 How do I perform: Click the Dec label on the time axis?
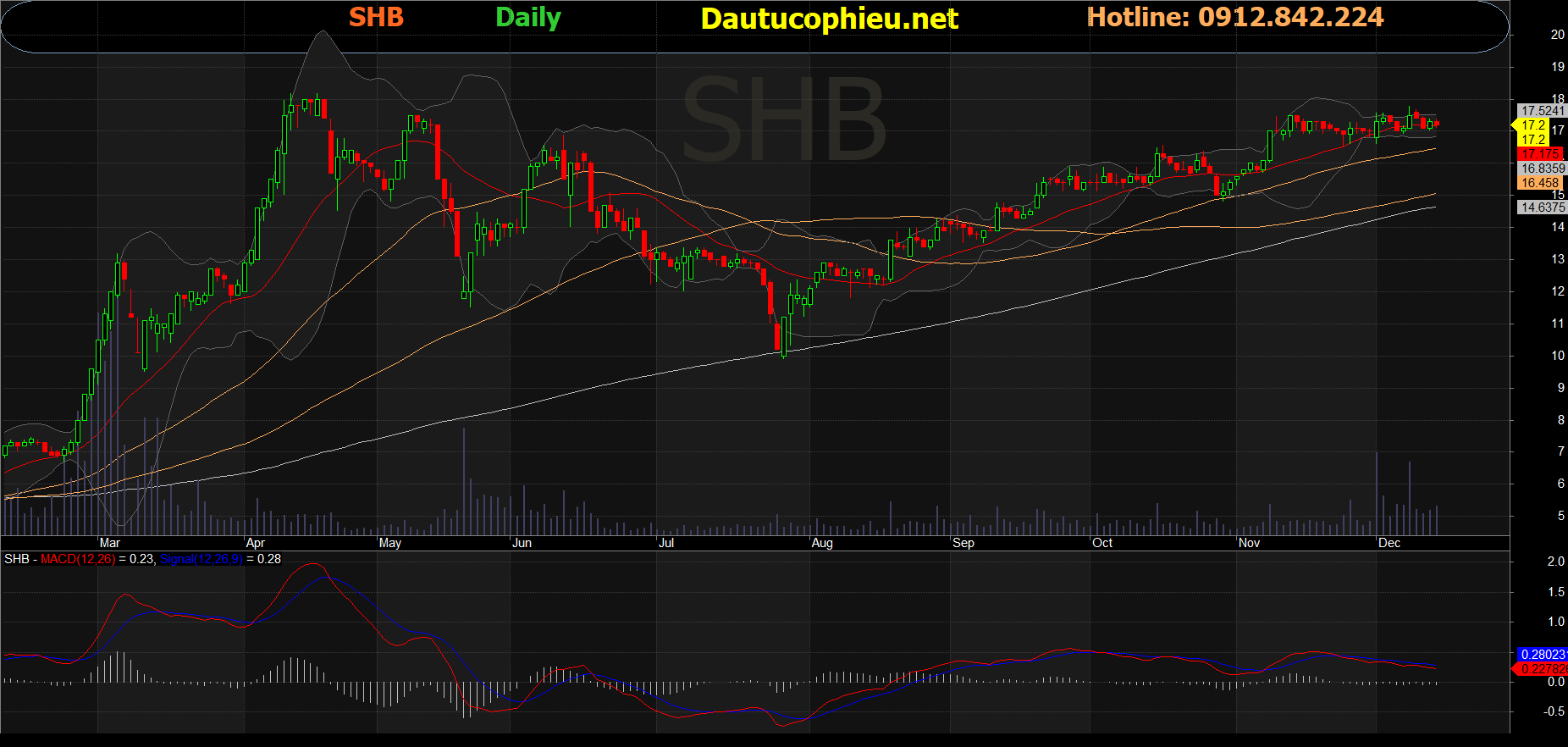pyautogui.click(x=1389, y=543)
